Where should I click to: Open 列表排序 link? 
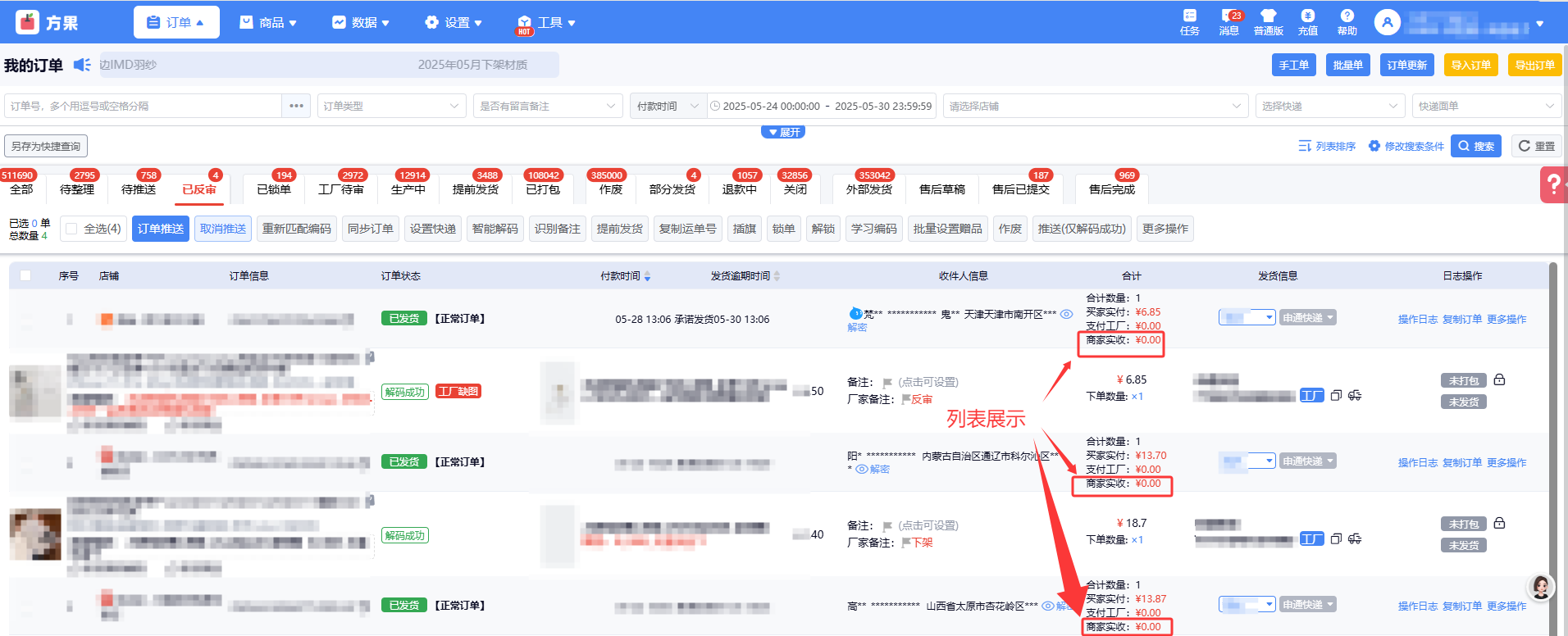point(1328,146)
